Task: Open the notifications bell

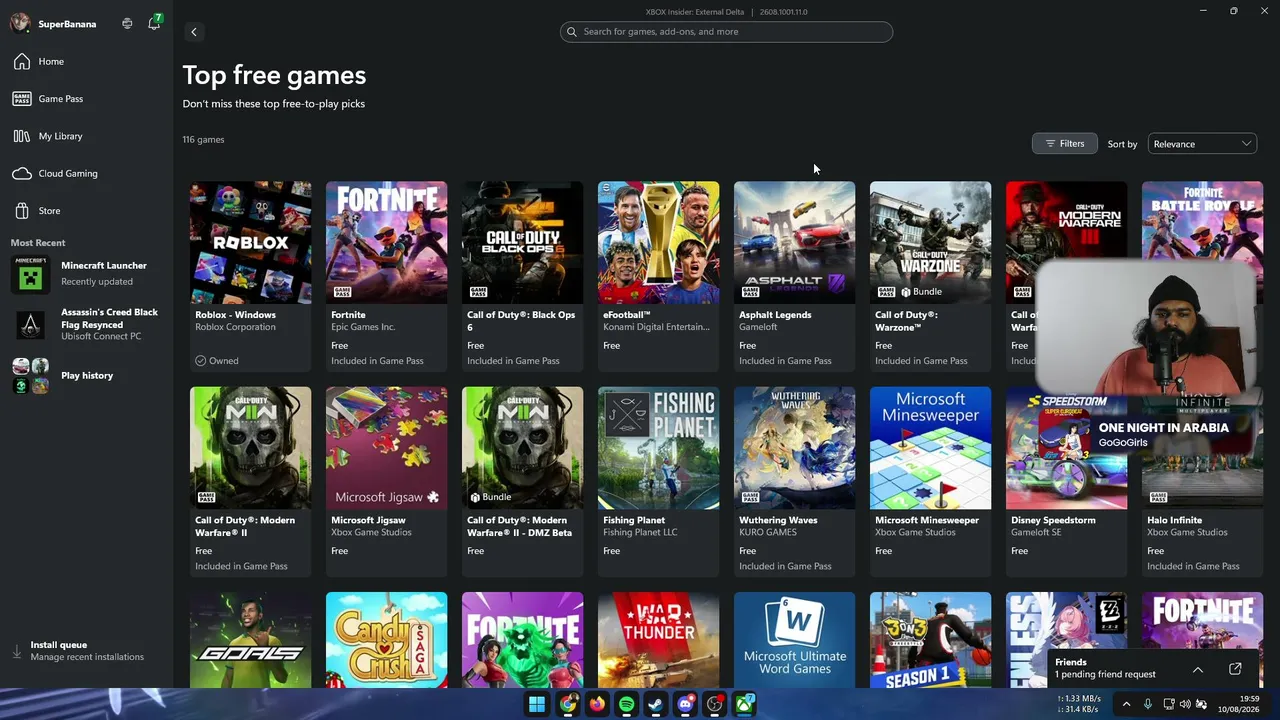Action: 154,23
